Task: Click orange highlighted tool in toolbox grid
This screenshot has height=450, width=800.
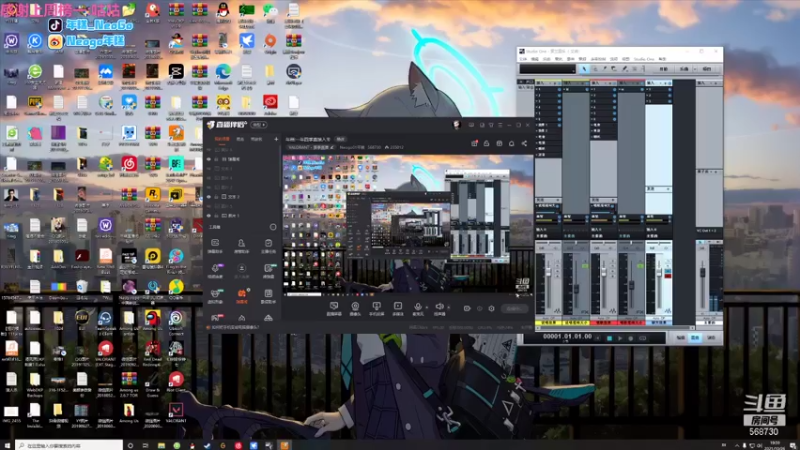Action: pyautogui.click(x=242, y=294)
